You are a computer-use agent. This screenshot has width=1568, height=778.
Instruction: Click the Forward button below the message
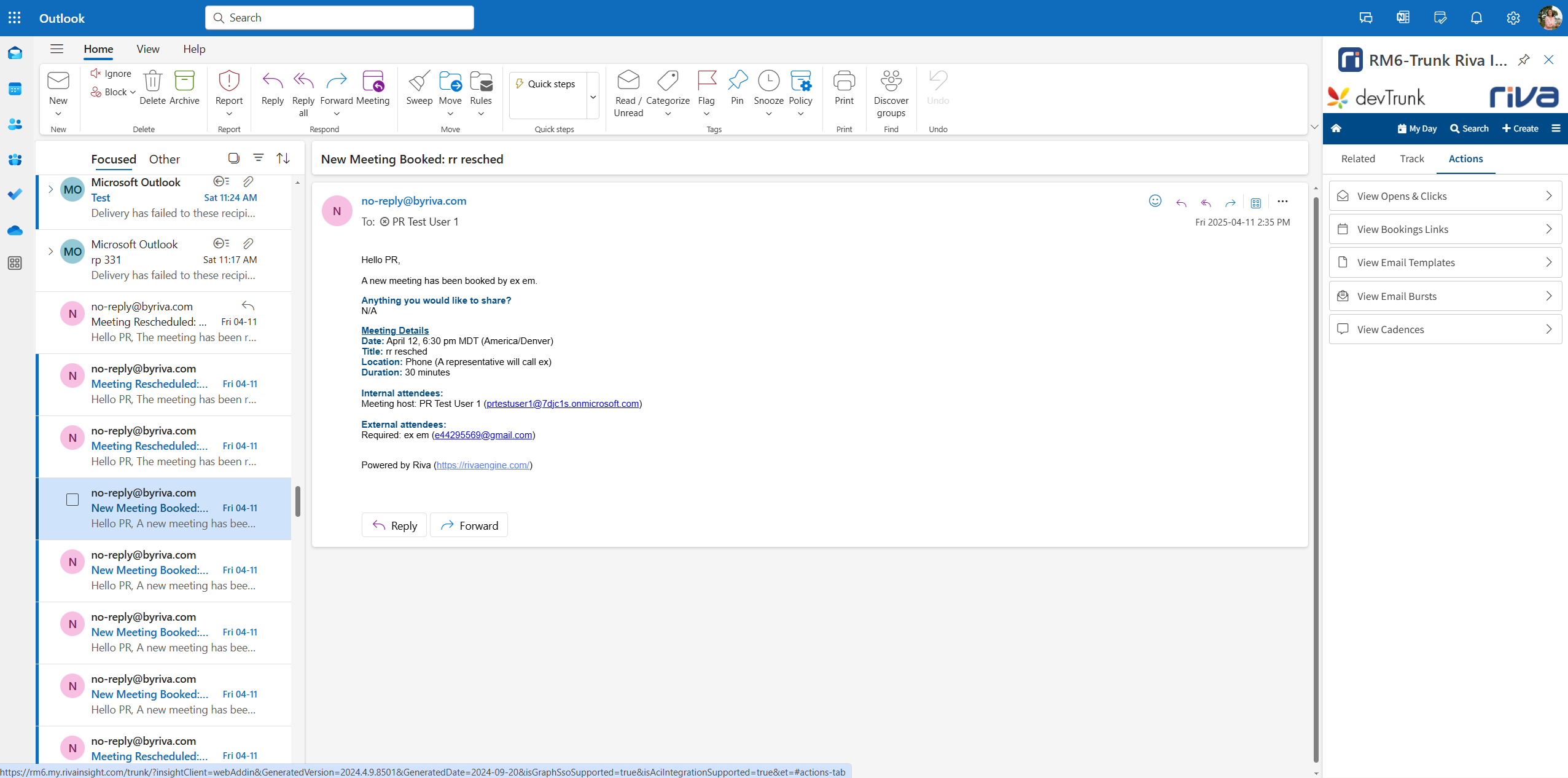pos(469,525)
